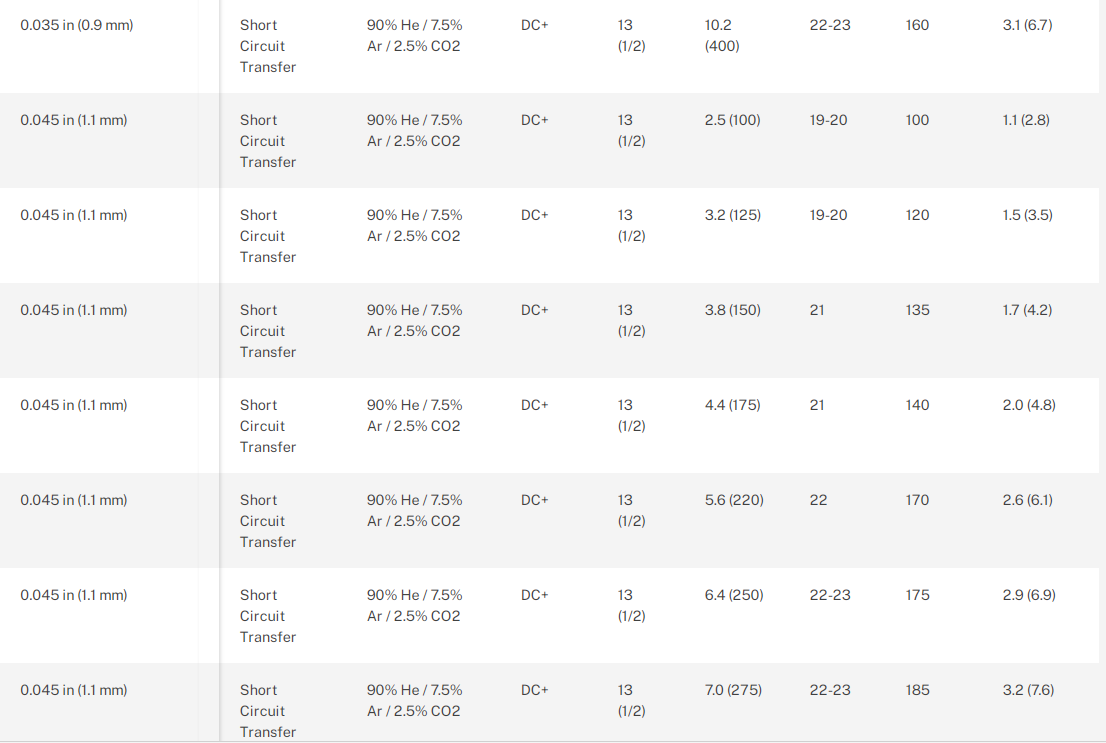Select the 185 amperage cell
Viewport: 1106px width, 743px height.
click(x=917, y=690)
